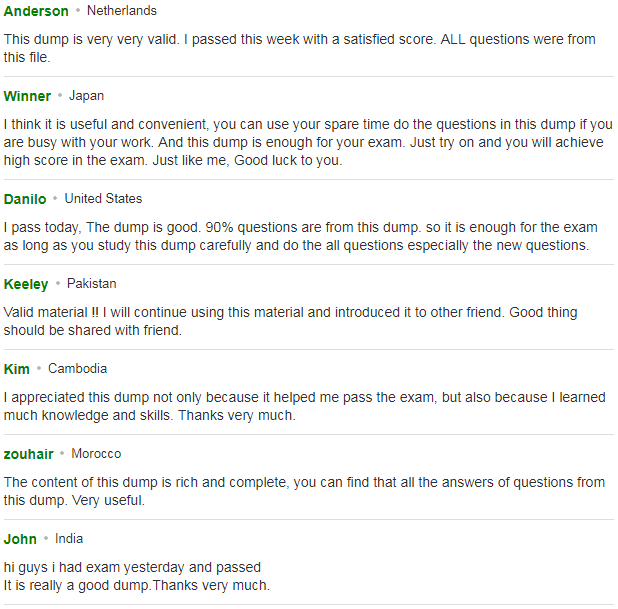Click the India country label
618x609 pixels.
(x=69, y=539)
